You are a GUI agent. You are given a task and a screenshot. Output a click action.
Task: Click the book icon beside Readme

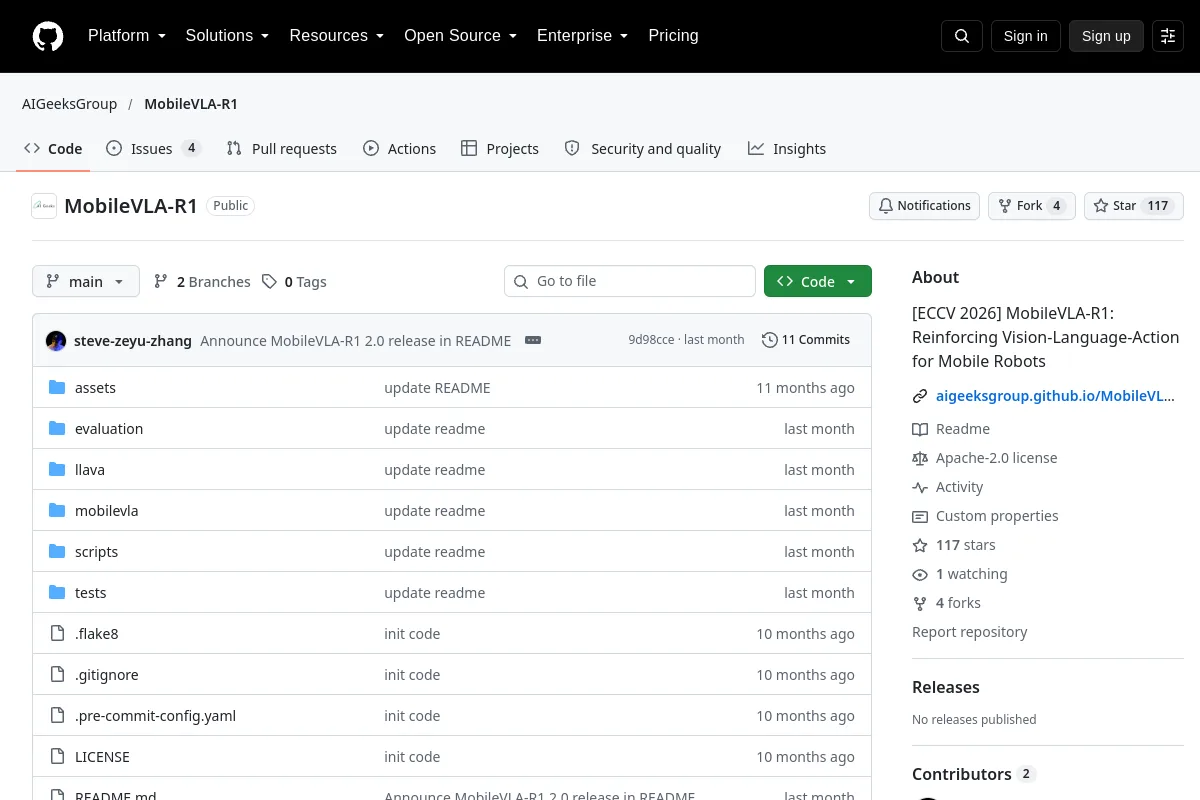coord(920,429)
